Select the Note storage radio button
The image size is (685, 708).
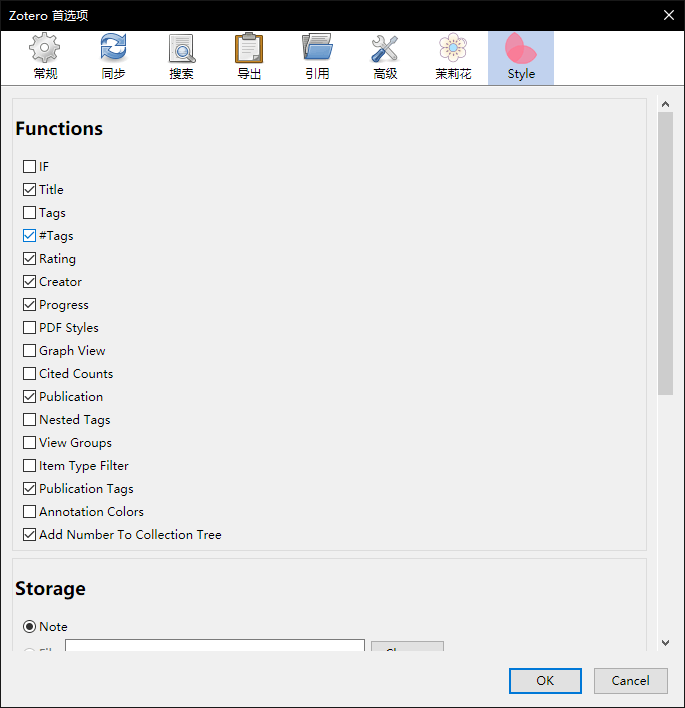[x=29, y=627]
